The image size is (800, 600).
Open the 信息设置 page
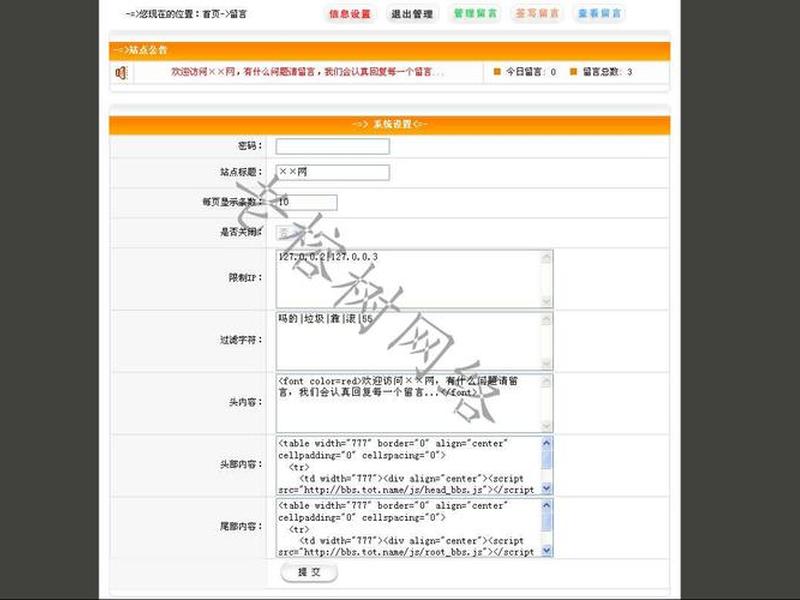(x=349, y=14)
